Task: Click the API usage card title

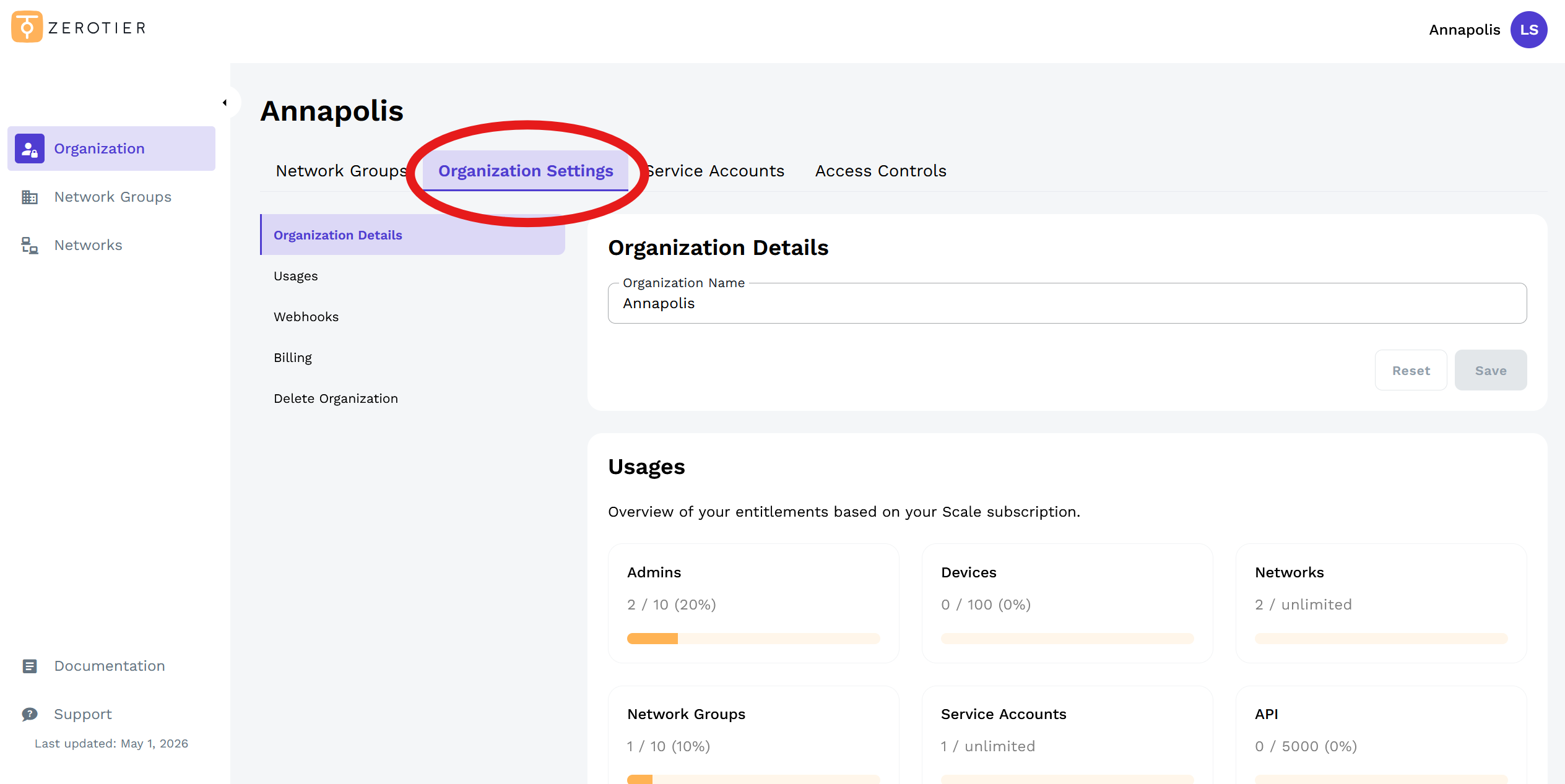Action: point(1266,714)
